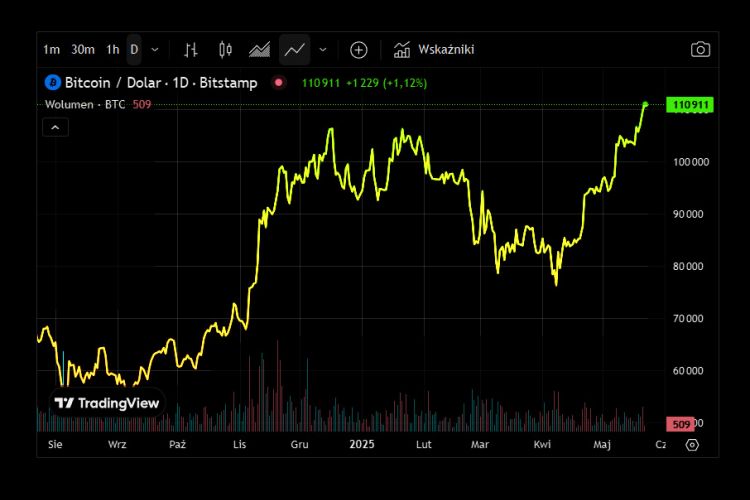
Task: Select the 1h timeframe
Action: coord(113,49)
